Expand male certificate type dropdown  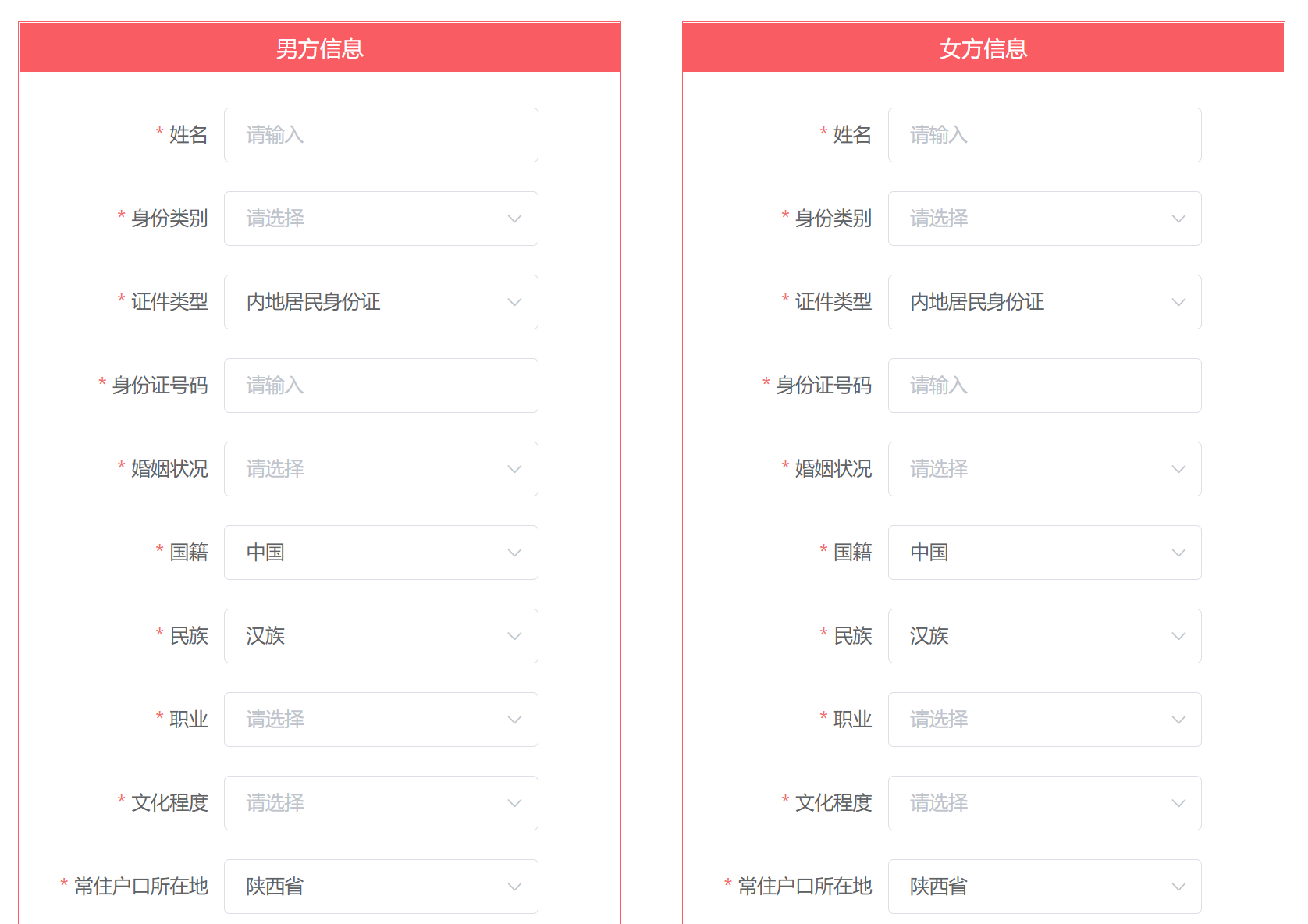pos(381,302)
